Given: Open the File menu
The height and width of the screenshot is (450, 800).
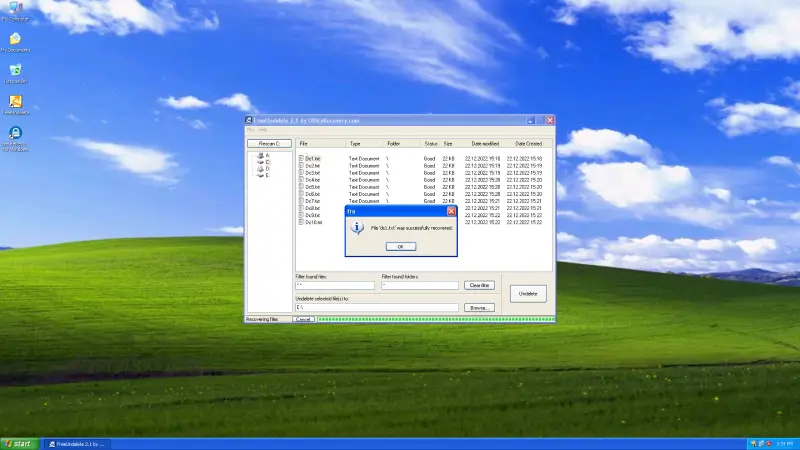Looking at the screenshot, I should [x=250, y=130].
